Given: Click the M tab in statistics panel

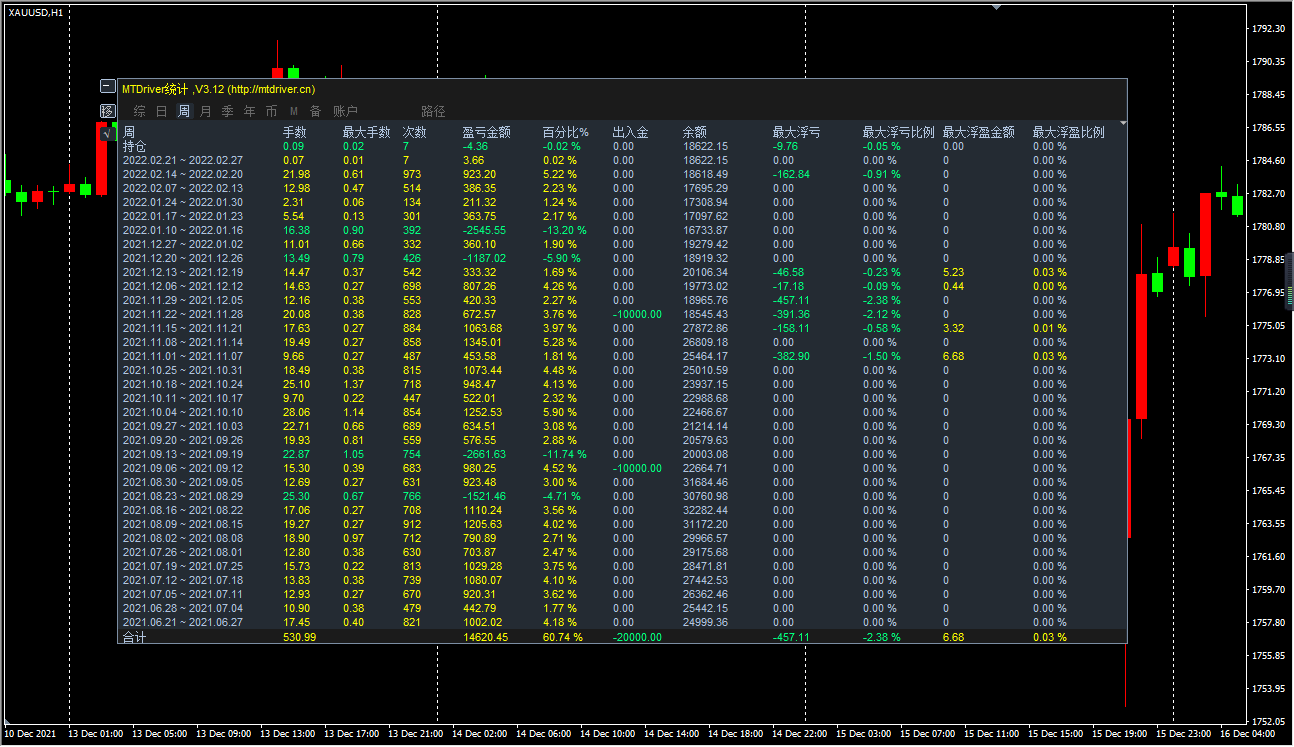Looking at the screenshot, I should 294,111.
